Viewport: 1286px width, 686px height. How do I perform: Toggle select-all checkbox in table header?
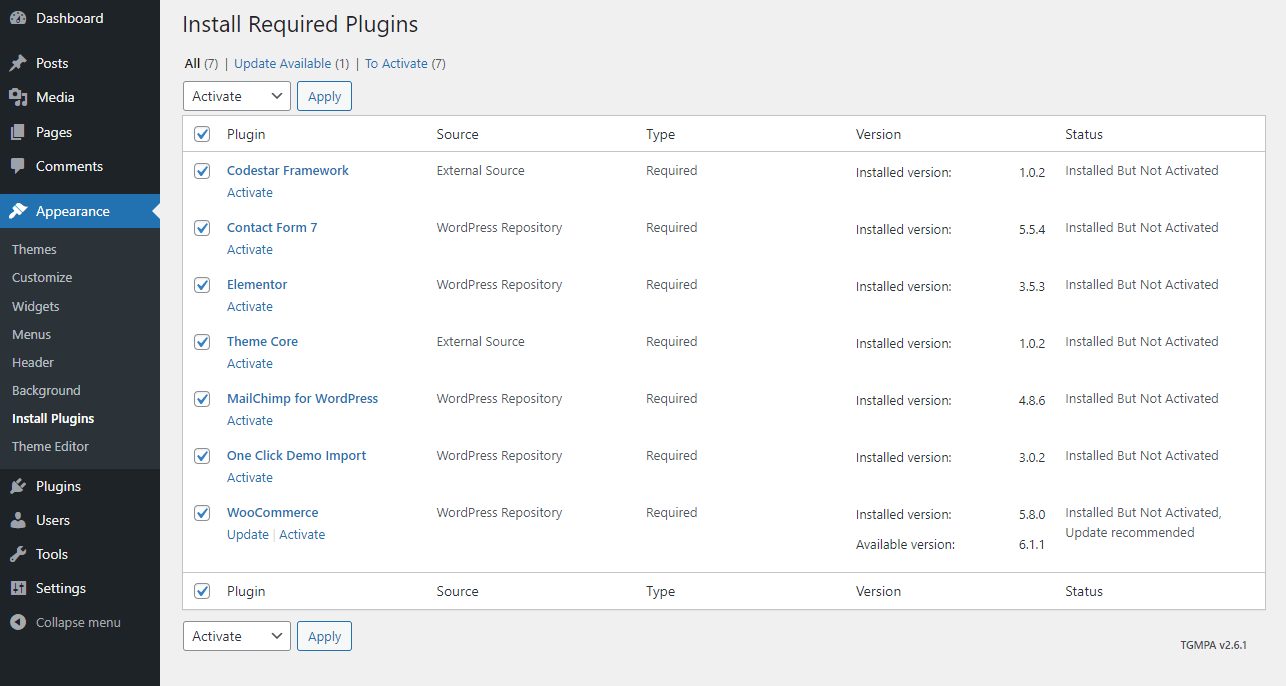pos(202,134)
